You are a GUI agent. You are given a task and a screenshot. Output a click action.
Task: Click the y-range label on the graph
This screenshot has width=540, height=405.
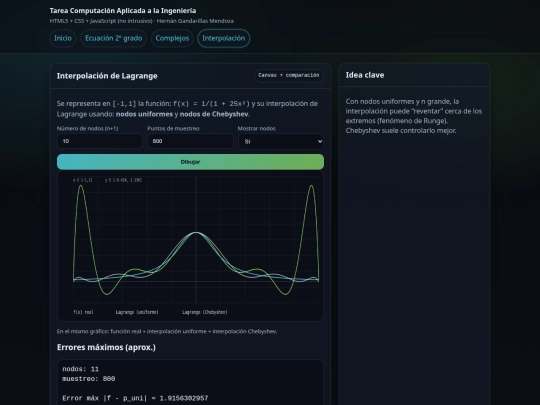(123, 180)
